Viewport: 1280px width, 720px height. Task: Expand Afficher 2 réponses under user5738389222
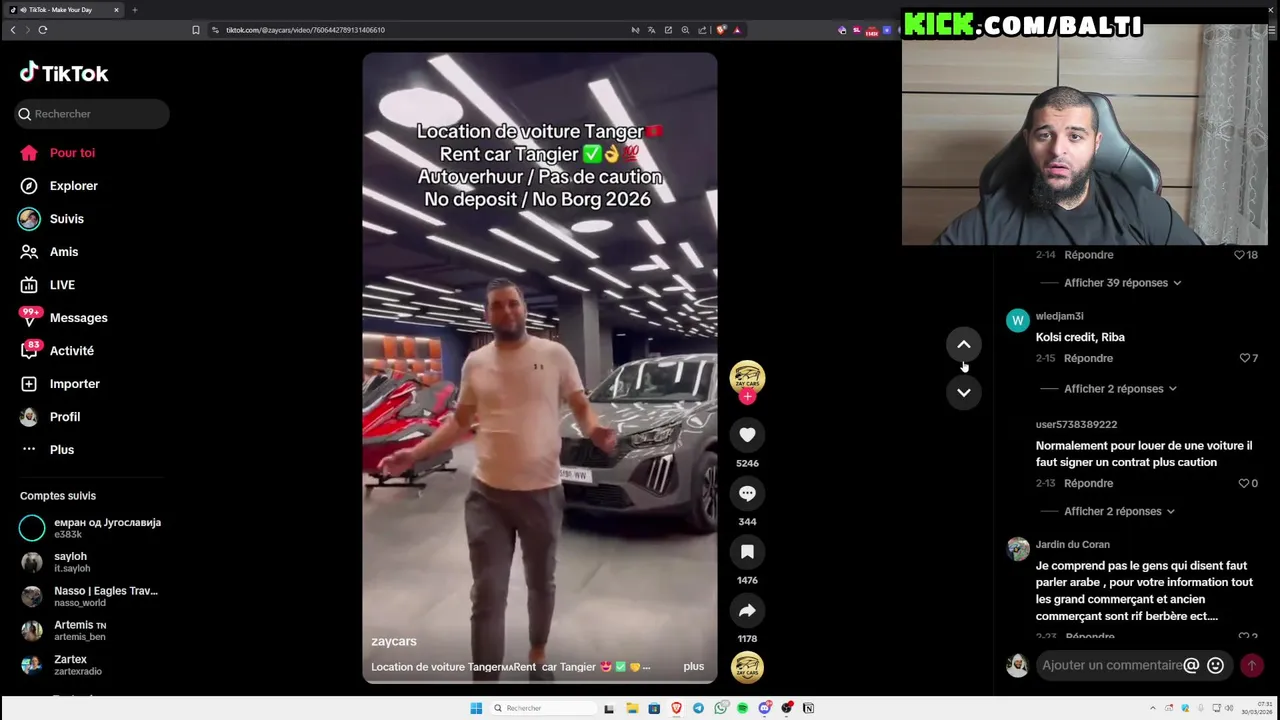coord(1119,511)
